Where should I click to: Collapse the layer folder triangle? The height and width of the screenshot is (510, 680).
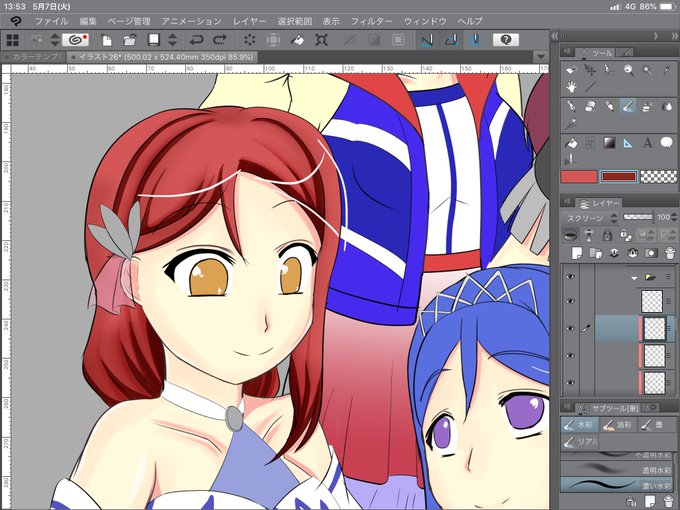(x=634, y=277)
